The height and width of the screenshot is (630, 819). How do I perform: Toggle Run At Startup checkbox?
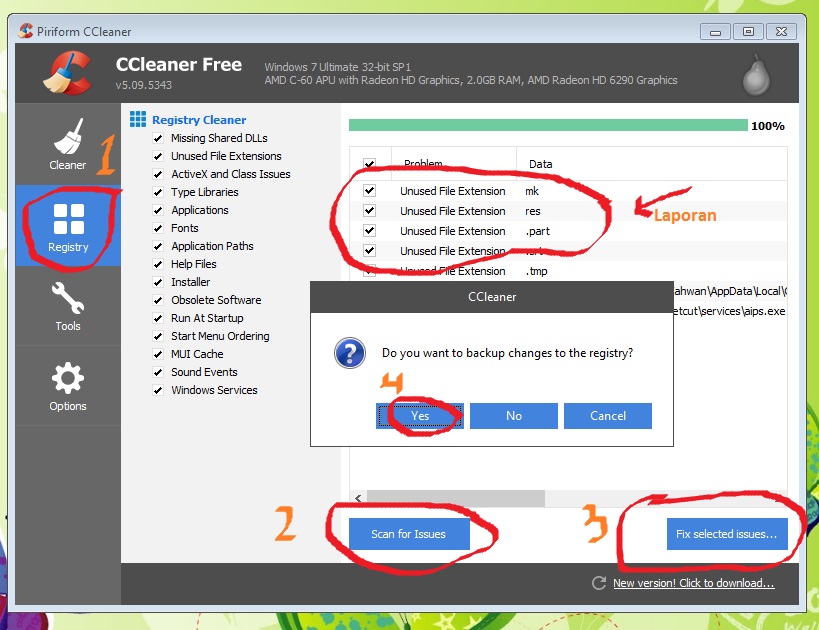pos(158,318)
